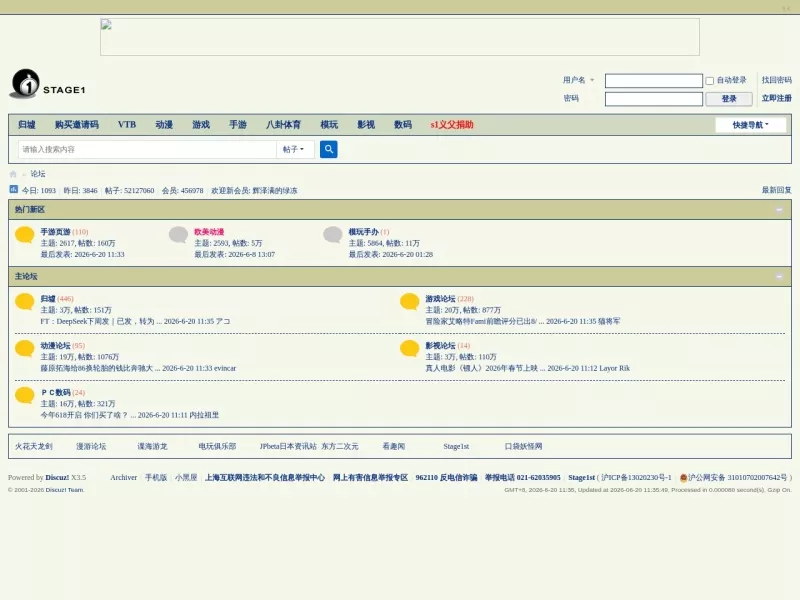The image size is (800, 600).
Task: Open the 真人电影《镖人》 latest post
Action: pos(485,368)
